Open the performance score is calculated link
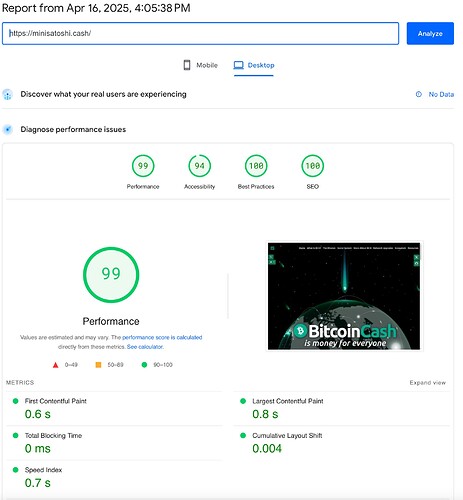The image size is (463, 500). pos(162,337)
